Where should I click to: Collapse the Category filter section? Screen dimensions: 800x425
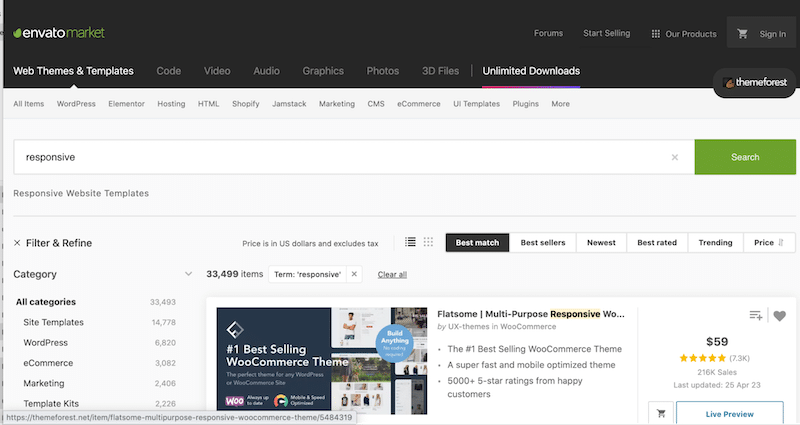coord(188,274)
